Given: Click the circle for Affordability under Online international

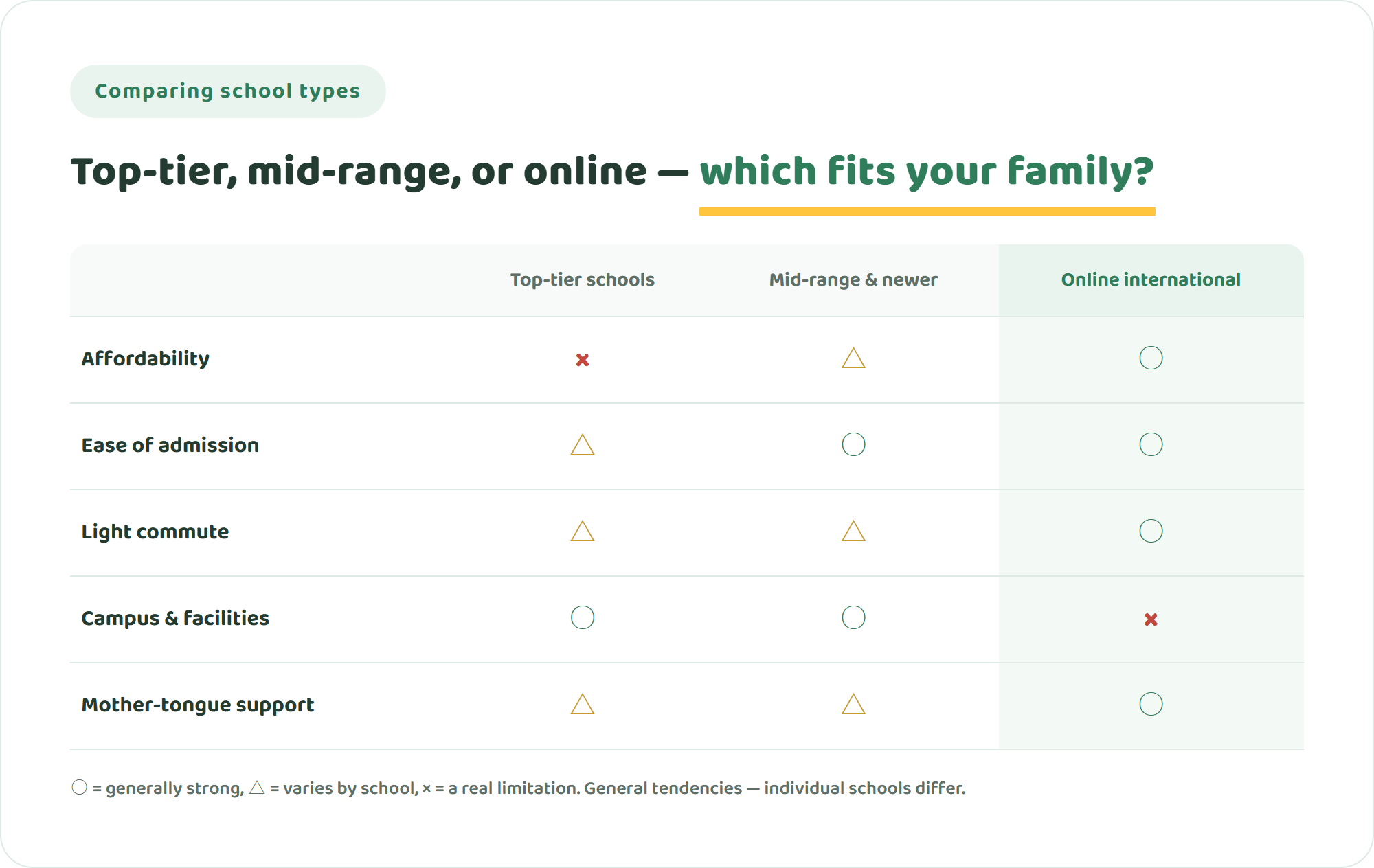Looking at the screenshot, I should click(1151, 358).
